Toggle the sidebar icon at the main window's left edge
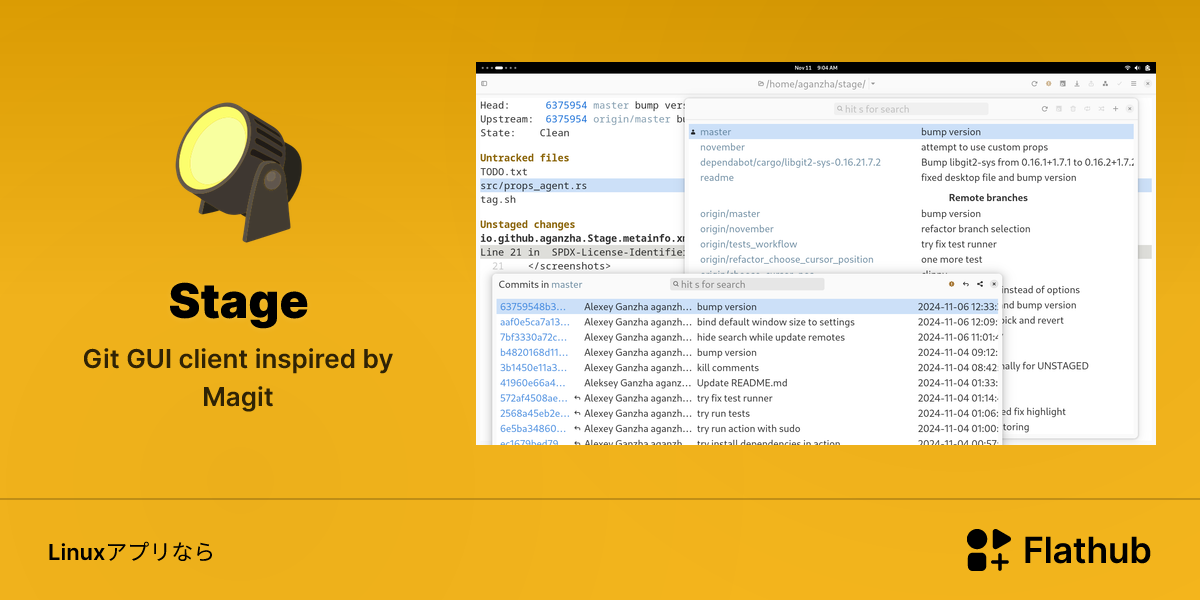This screenshot has height=600, width=1200. point(485,84)
